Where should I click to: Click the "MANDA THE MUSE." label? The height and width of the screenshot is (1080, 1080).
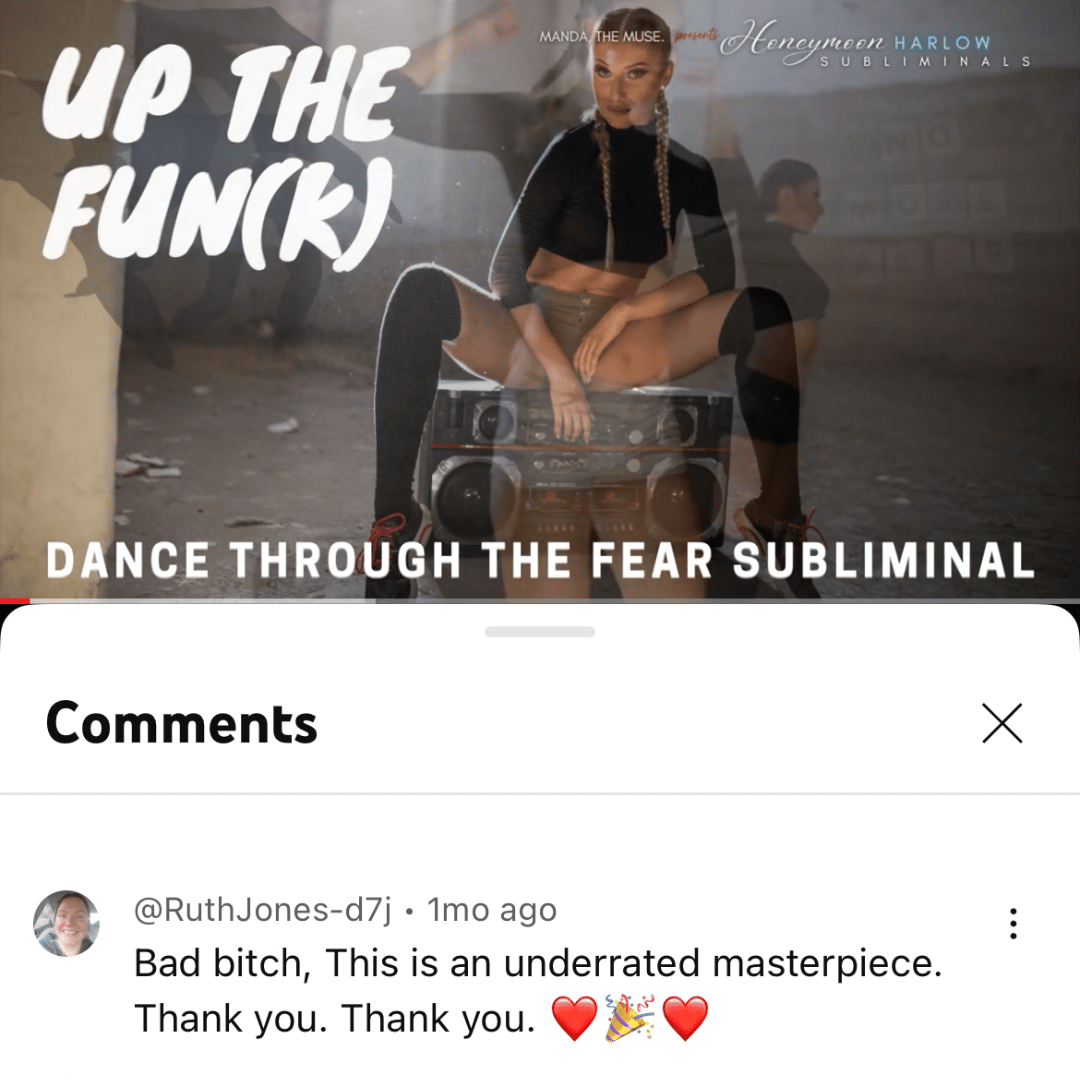pos(602,36)
